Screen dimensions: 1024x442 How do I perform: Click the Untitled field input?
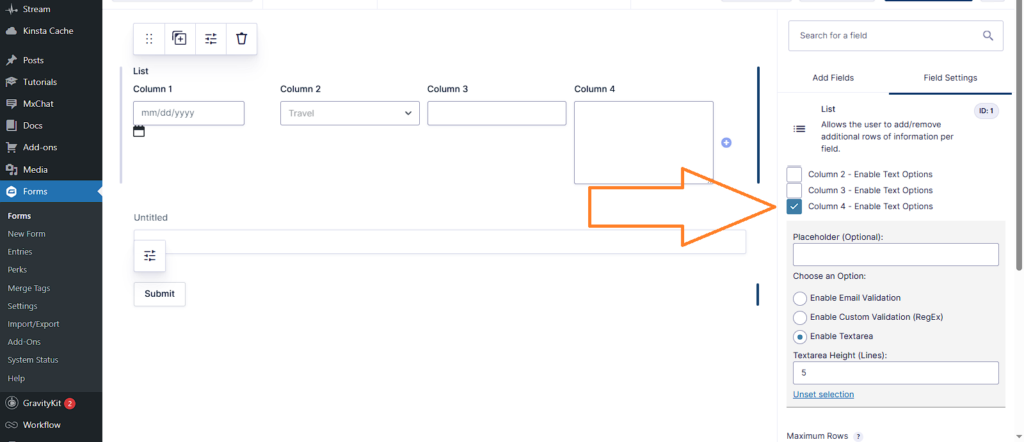[x=440, y=242]
